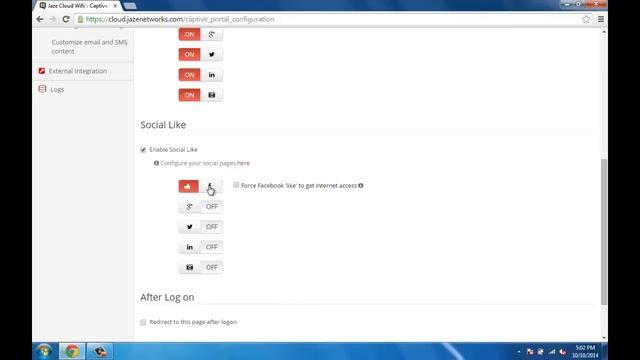
Task: Show hidden system tray icons
Action: [x=519, y=351]
